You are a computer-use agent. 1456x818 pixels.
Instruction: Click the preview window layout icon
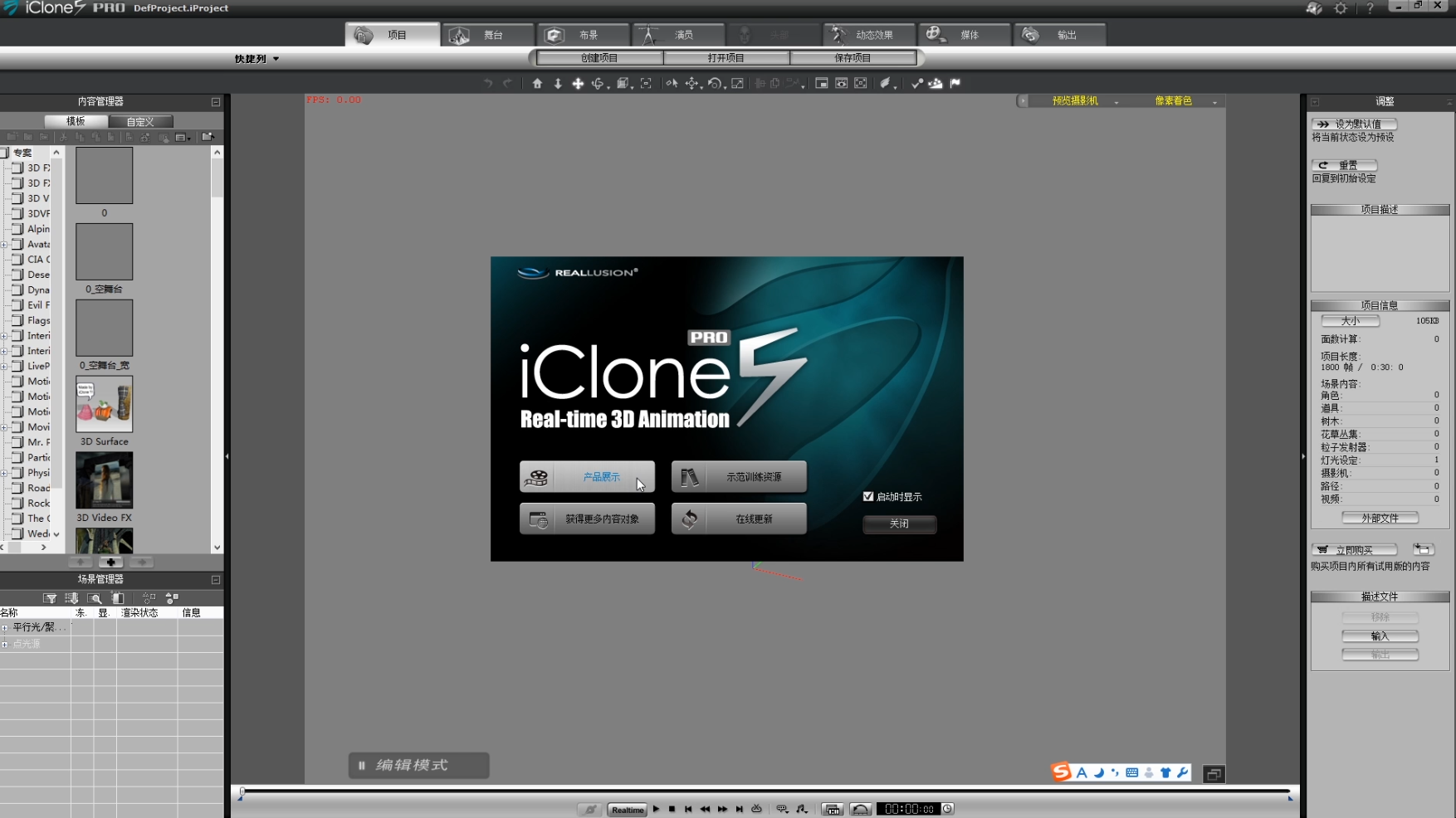[822, 84]
